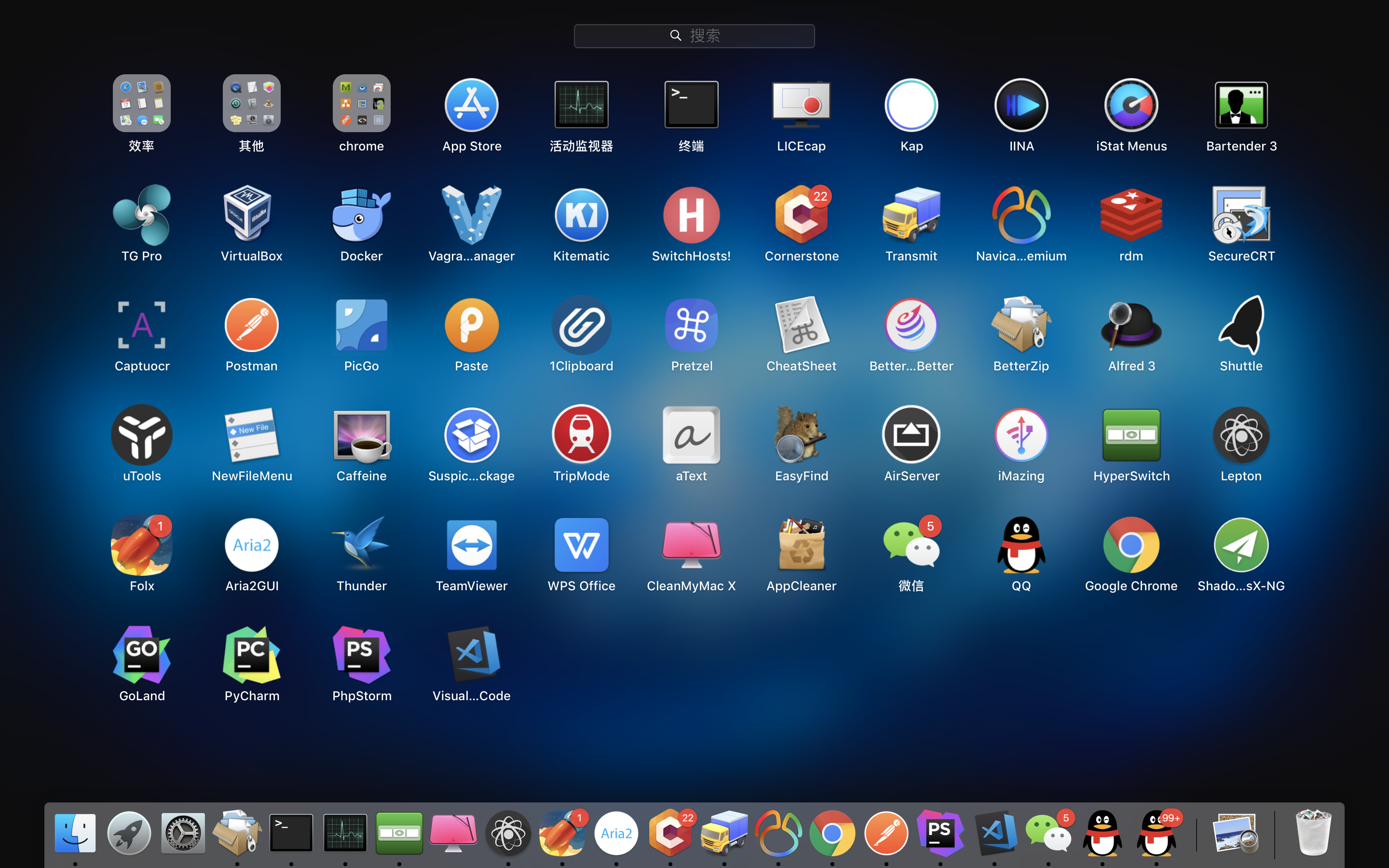Open Finder in the Dock
The height and width of the screenshot is (868, 1389).
pos(75,833)
